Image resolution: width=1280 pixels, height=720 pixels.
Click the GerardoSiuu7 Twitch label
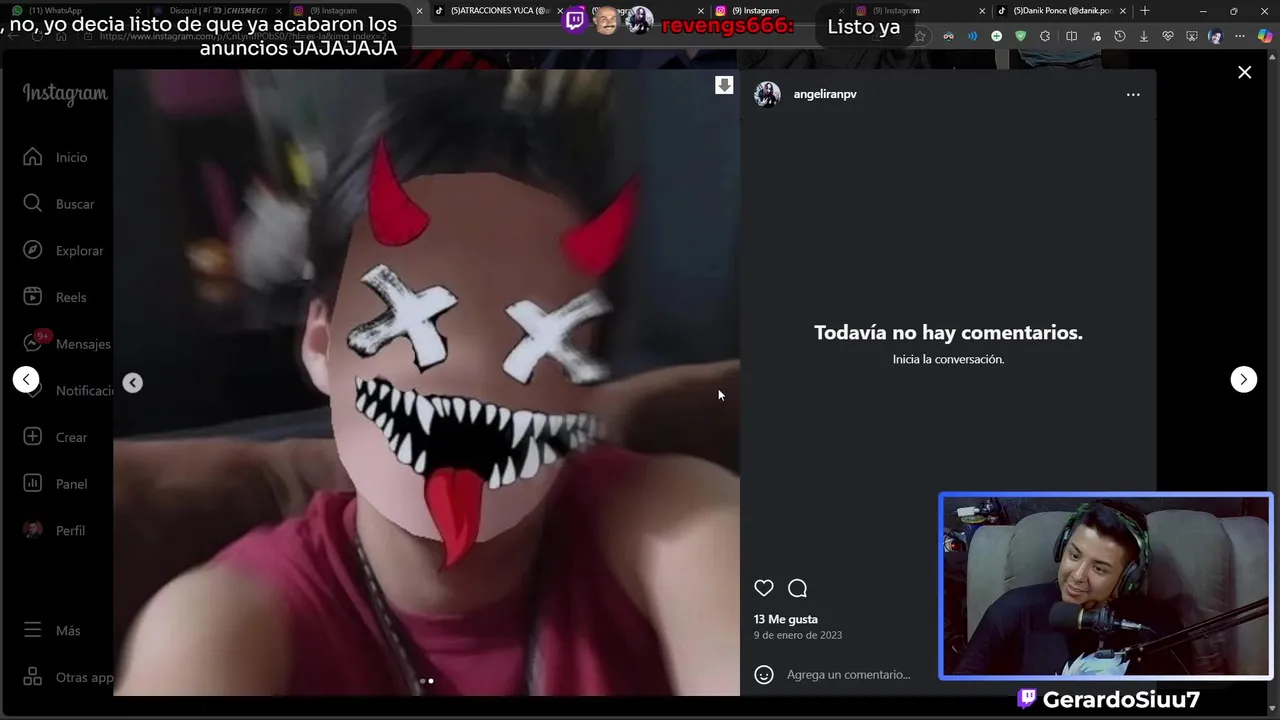tap(1108, 699)
